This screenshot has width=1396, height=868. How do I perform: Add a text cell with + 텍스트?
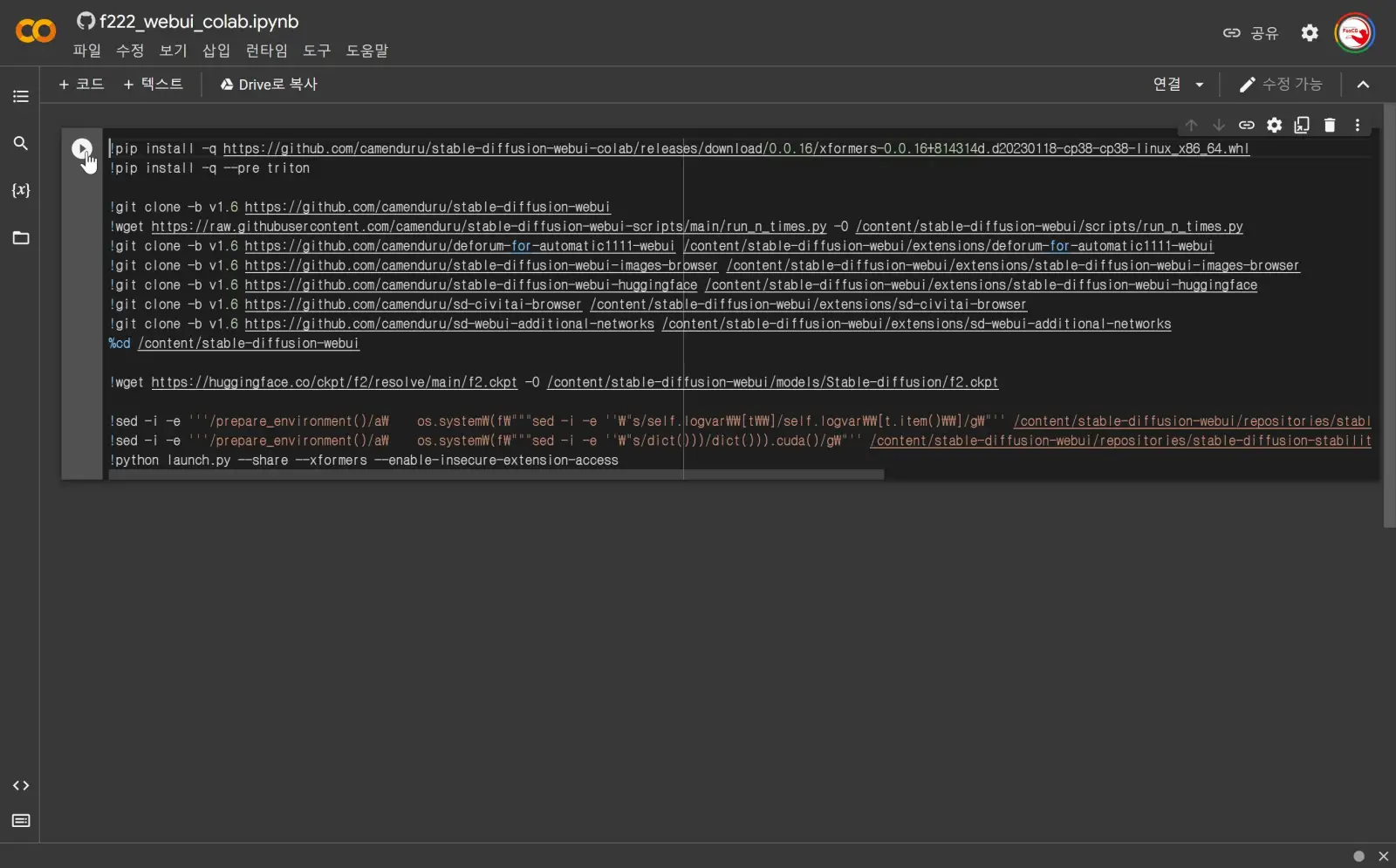click(154, 85)
